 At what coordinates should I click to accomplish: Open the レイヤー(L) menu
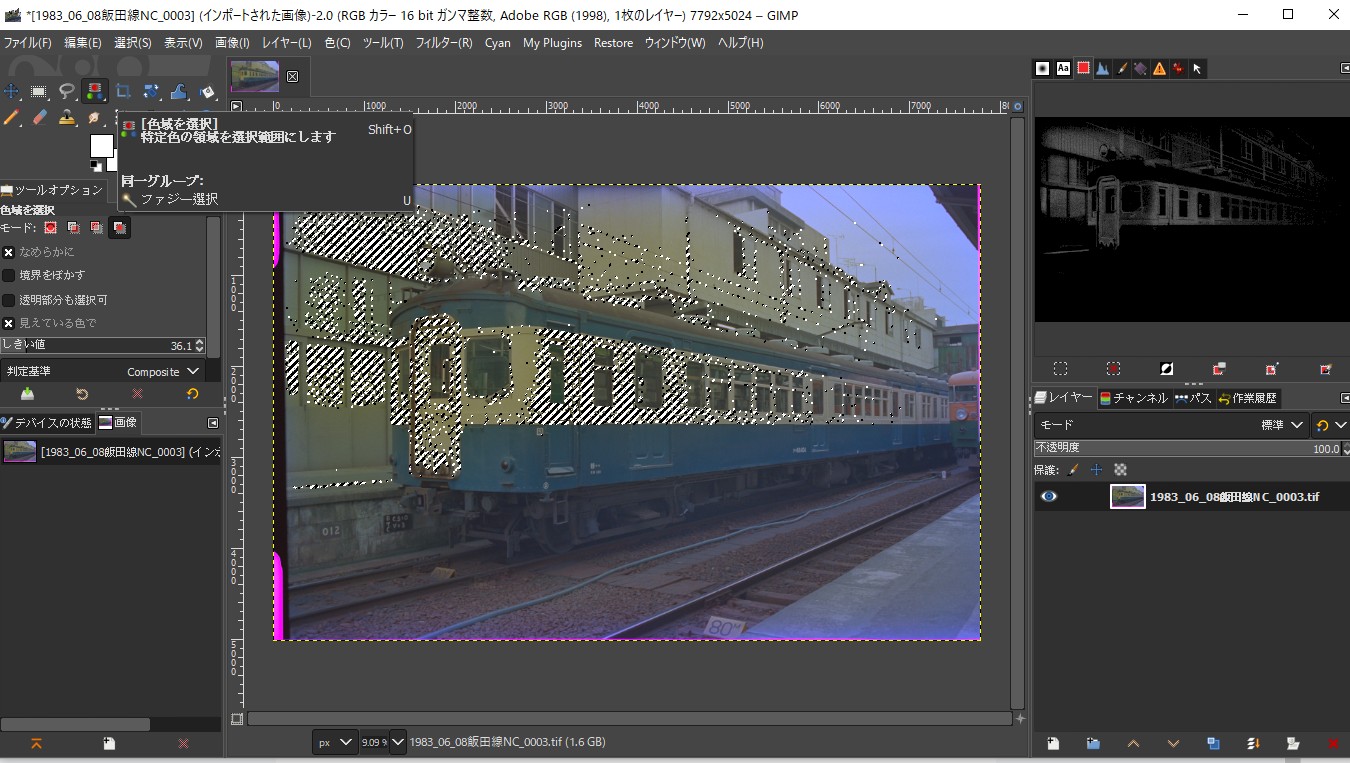click(287, 43)
